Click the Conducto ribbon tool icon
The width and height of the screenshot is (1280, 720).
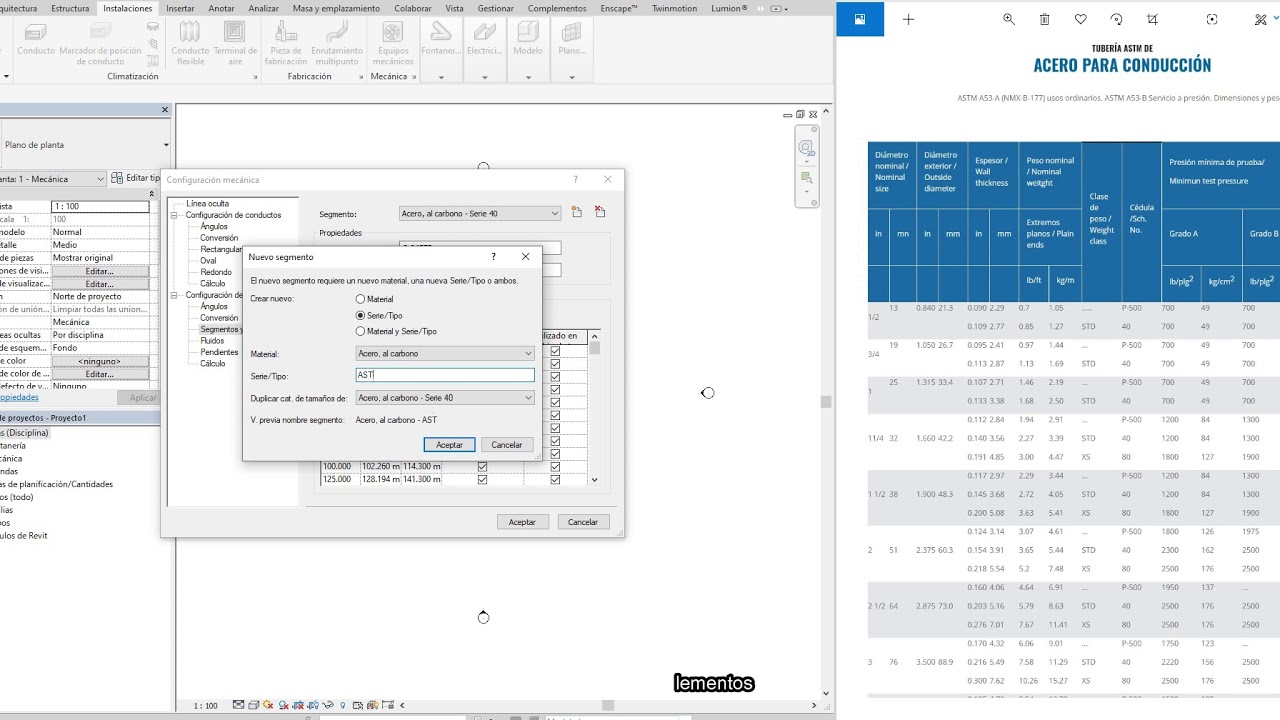coord(36,32)
